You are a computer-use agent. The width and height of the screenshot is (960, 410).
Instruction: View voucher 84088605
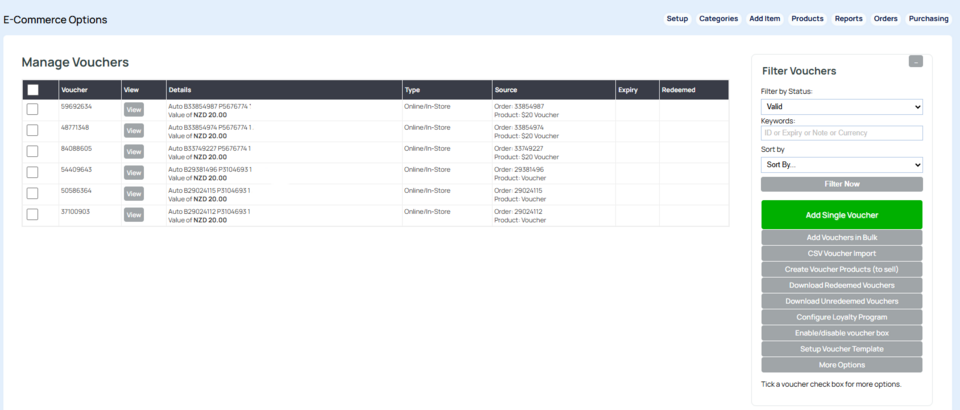pos(133,152)
